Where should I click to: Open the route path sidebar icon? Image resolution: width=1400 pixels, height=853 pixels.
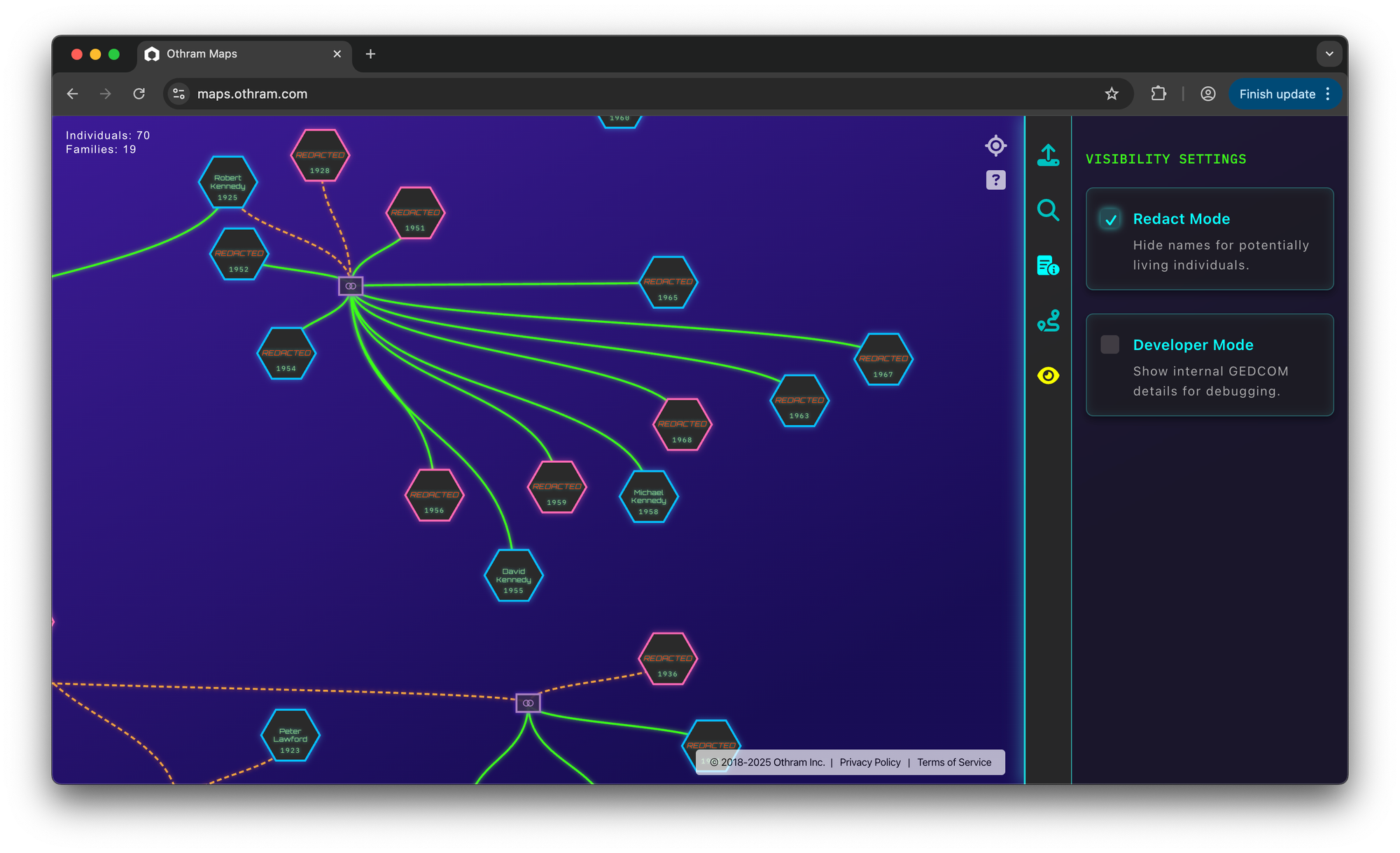[x=1048, y=321]
